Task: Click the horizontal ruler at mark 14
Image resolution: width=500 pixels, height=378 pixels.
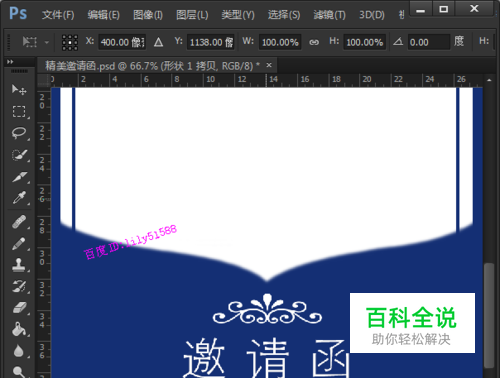Action: pyautogui.click(x=273, y=79)
